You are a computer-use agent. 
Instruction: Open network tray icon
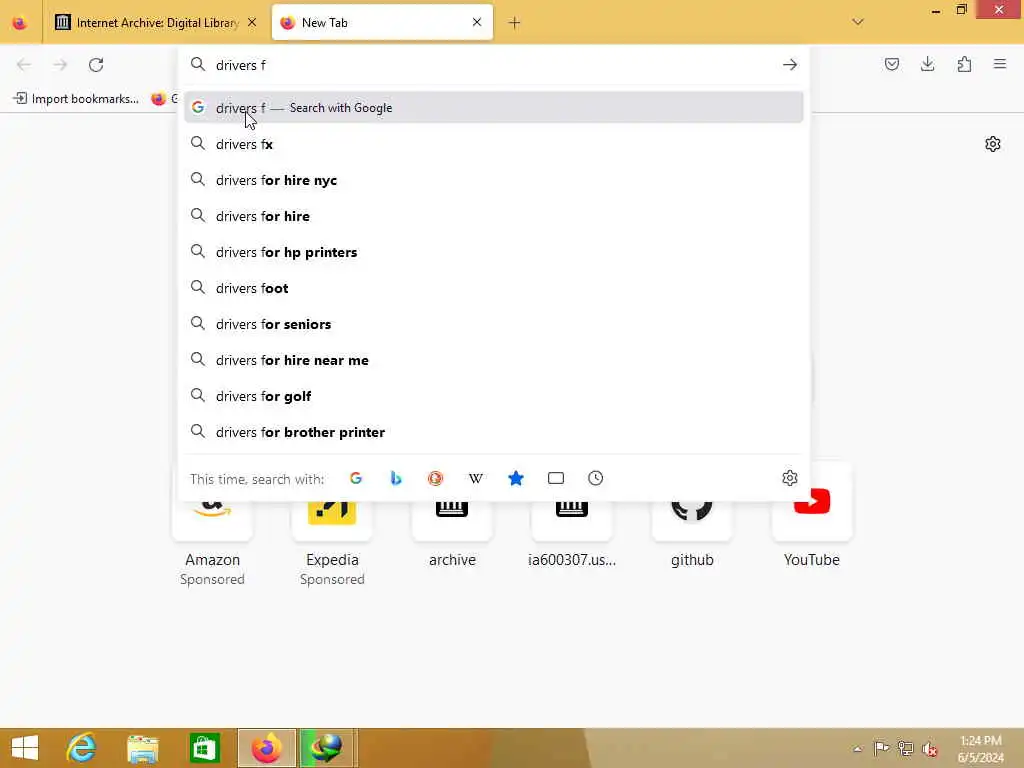point(905,748)
